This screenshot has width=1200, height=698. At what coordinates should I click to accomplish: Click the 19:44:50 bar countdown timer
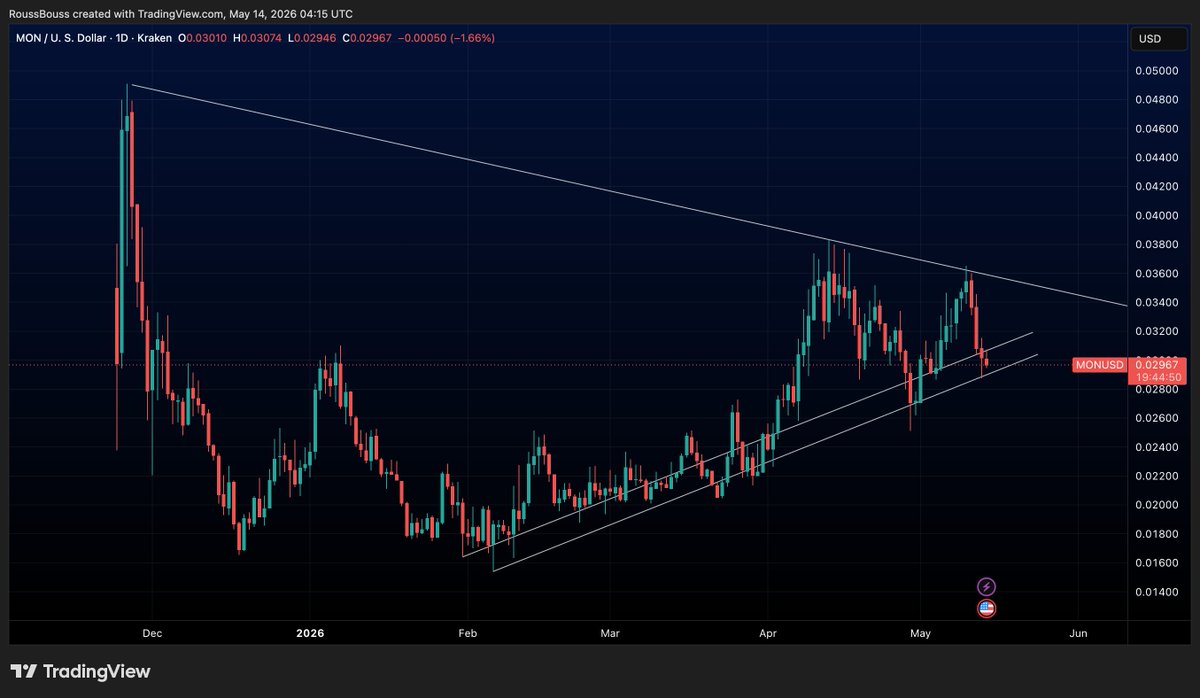1158,377
